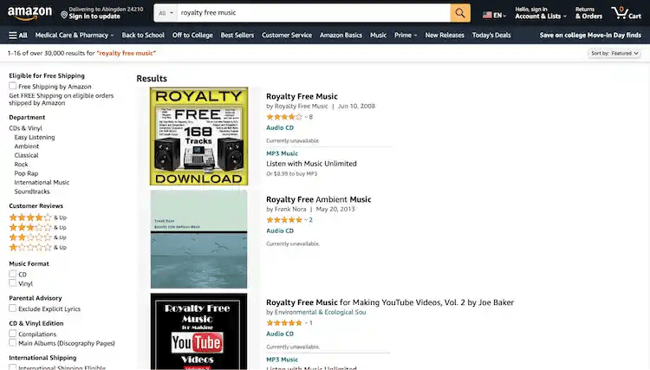650x370 pixels.
Task: Click Sign in to update location
Action: pyautogui.click(x=95, y=17)
